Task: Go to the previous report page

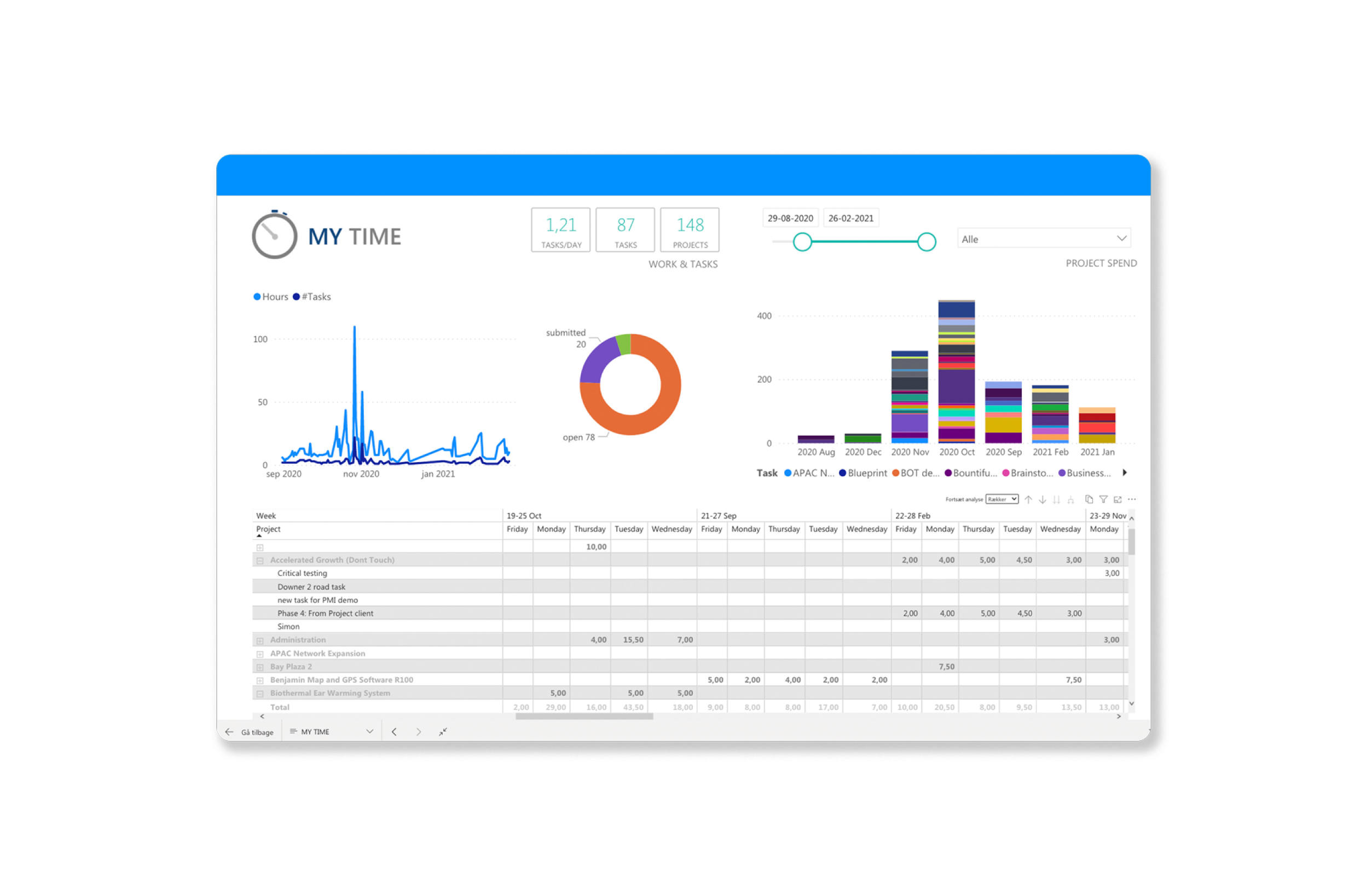Action: (x=394, y=731)
